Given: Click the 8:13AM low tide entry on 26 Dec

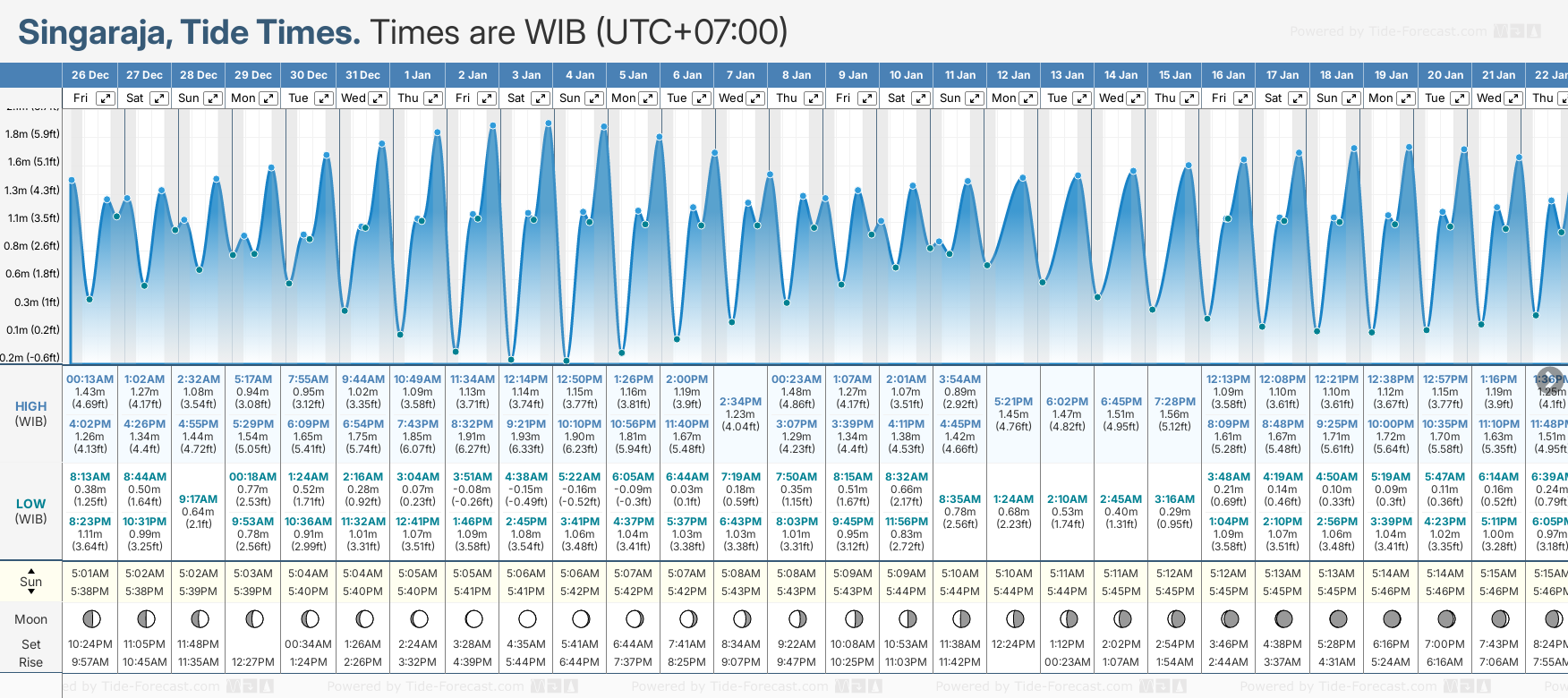Looking at the screenshot, I should point(90,477).
